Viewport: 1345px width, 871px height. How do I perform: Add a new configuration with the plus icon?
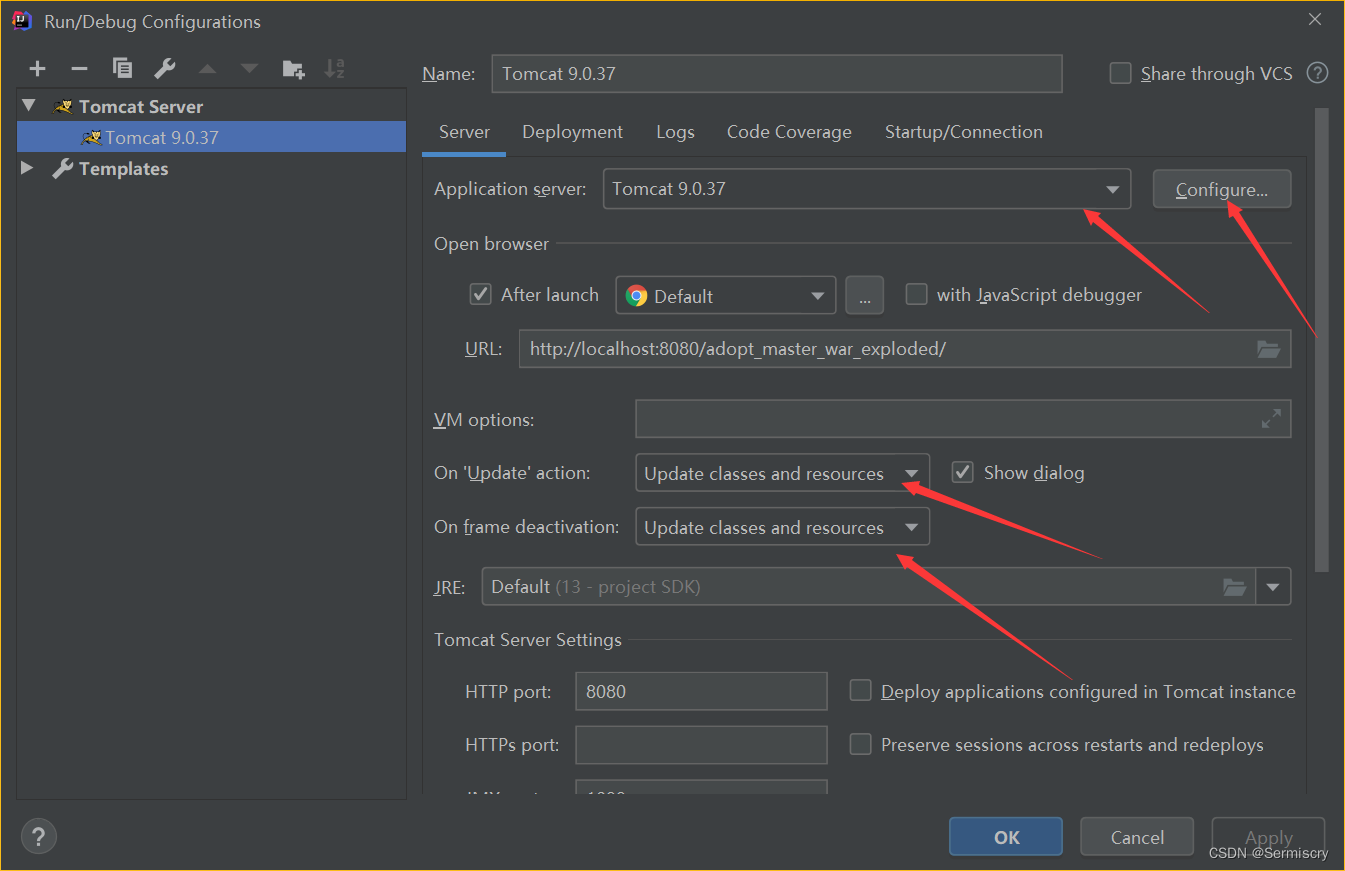pyautogui.click(x=37, y=69)
